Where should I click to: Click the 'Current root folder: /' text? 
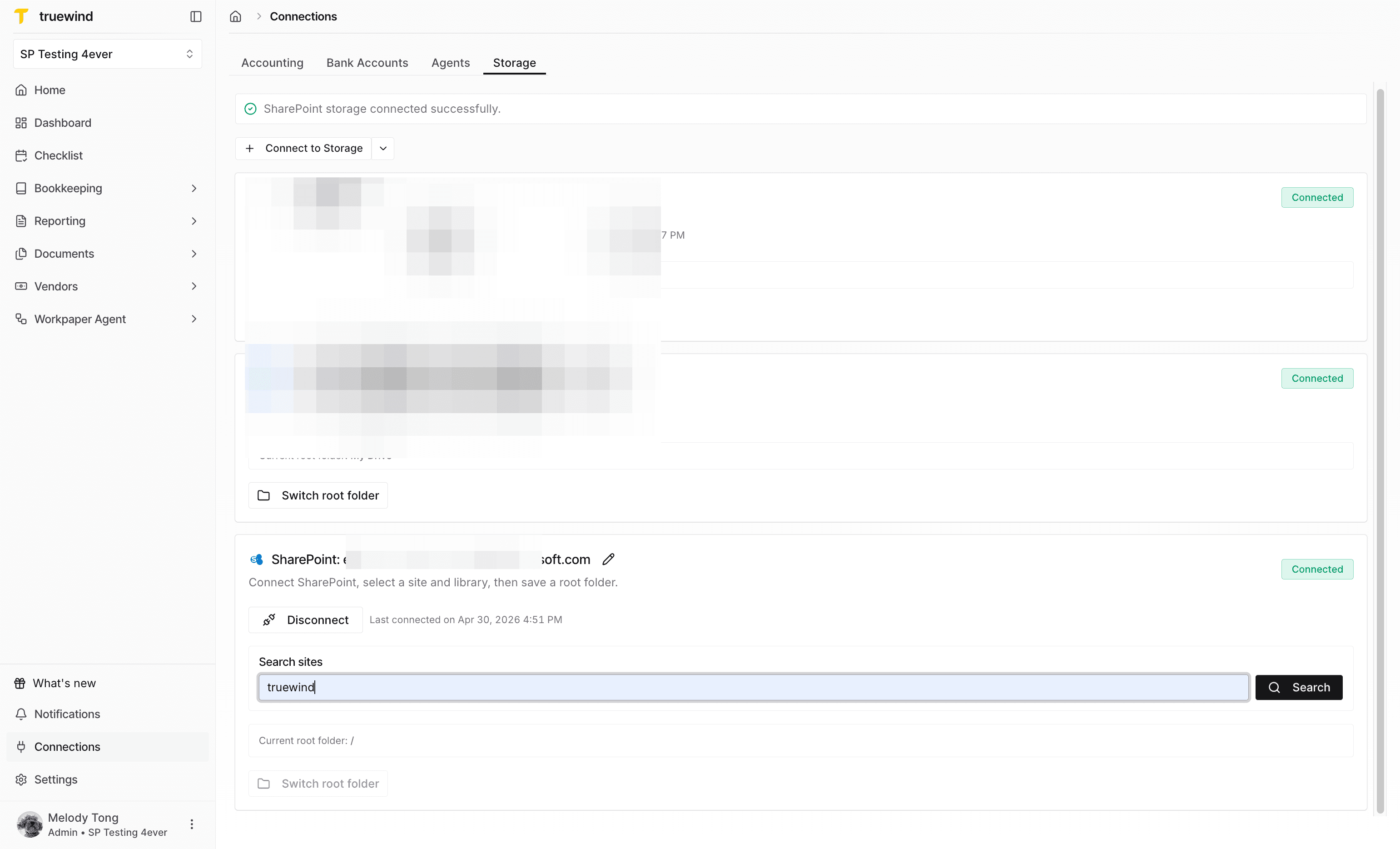tap(306, 740)
